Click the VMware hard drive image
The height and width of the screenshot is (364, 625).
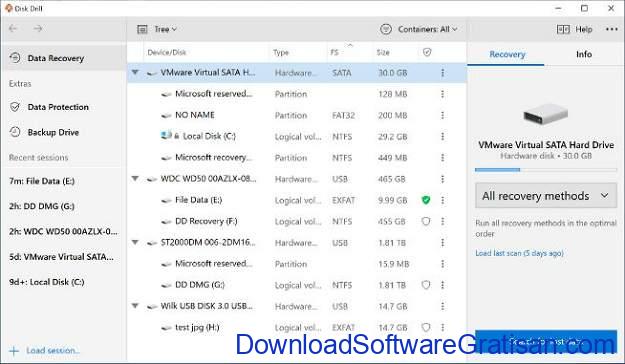click(x=546, y=113)
